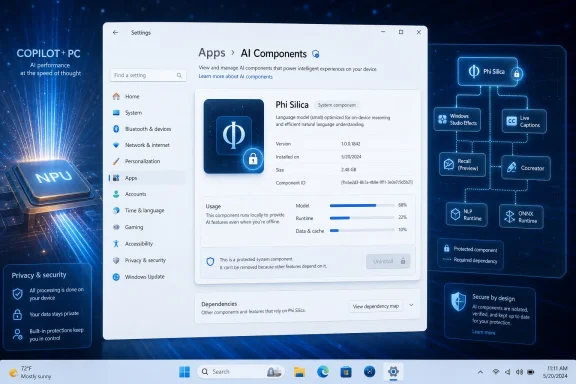Image resolution: width=576 pixels, height=384 pixels.
Task: Open System settings page
Action: pos(148,113)
